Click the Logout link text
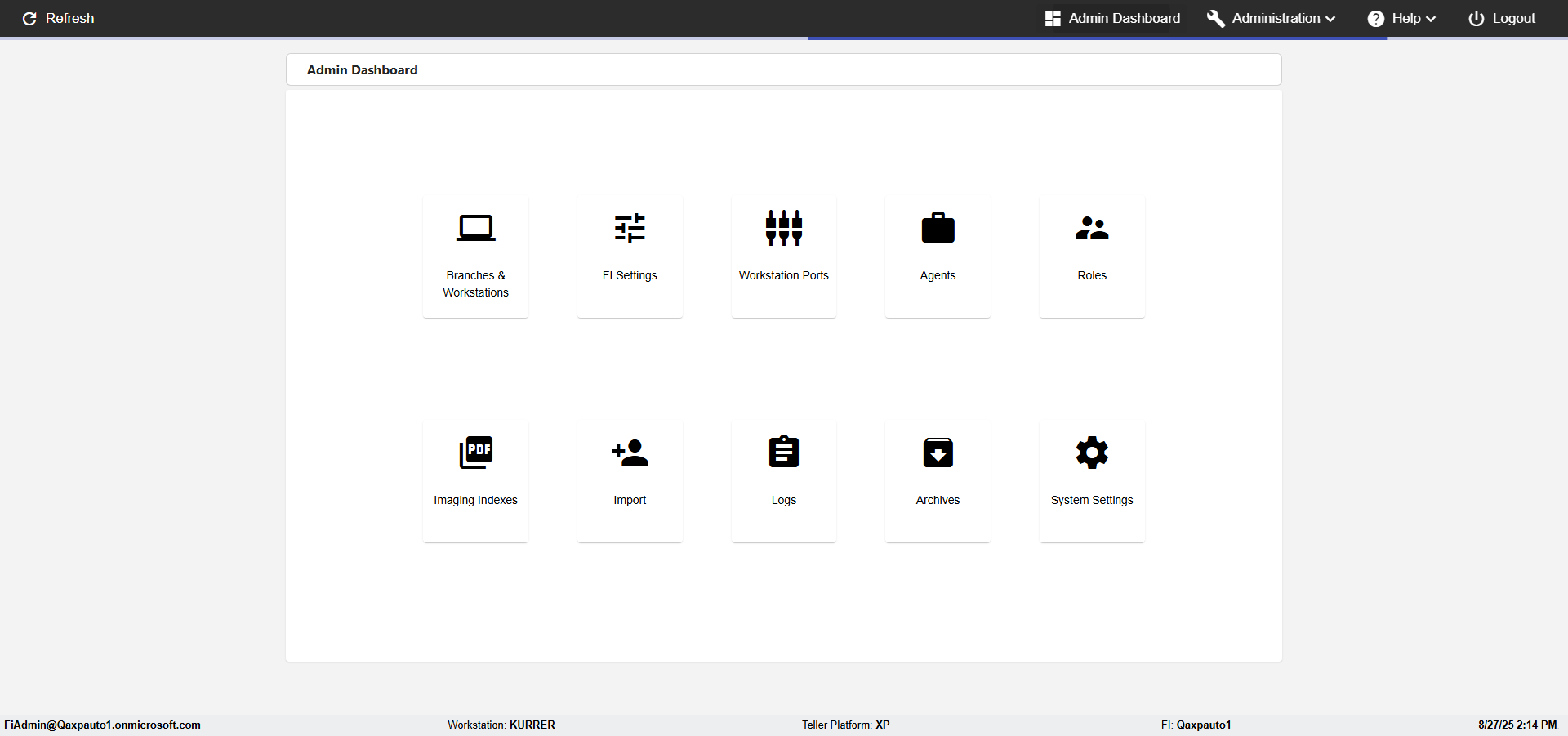 (x=1514, y=18)
